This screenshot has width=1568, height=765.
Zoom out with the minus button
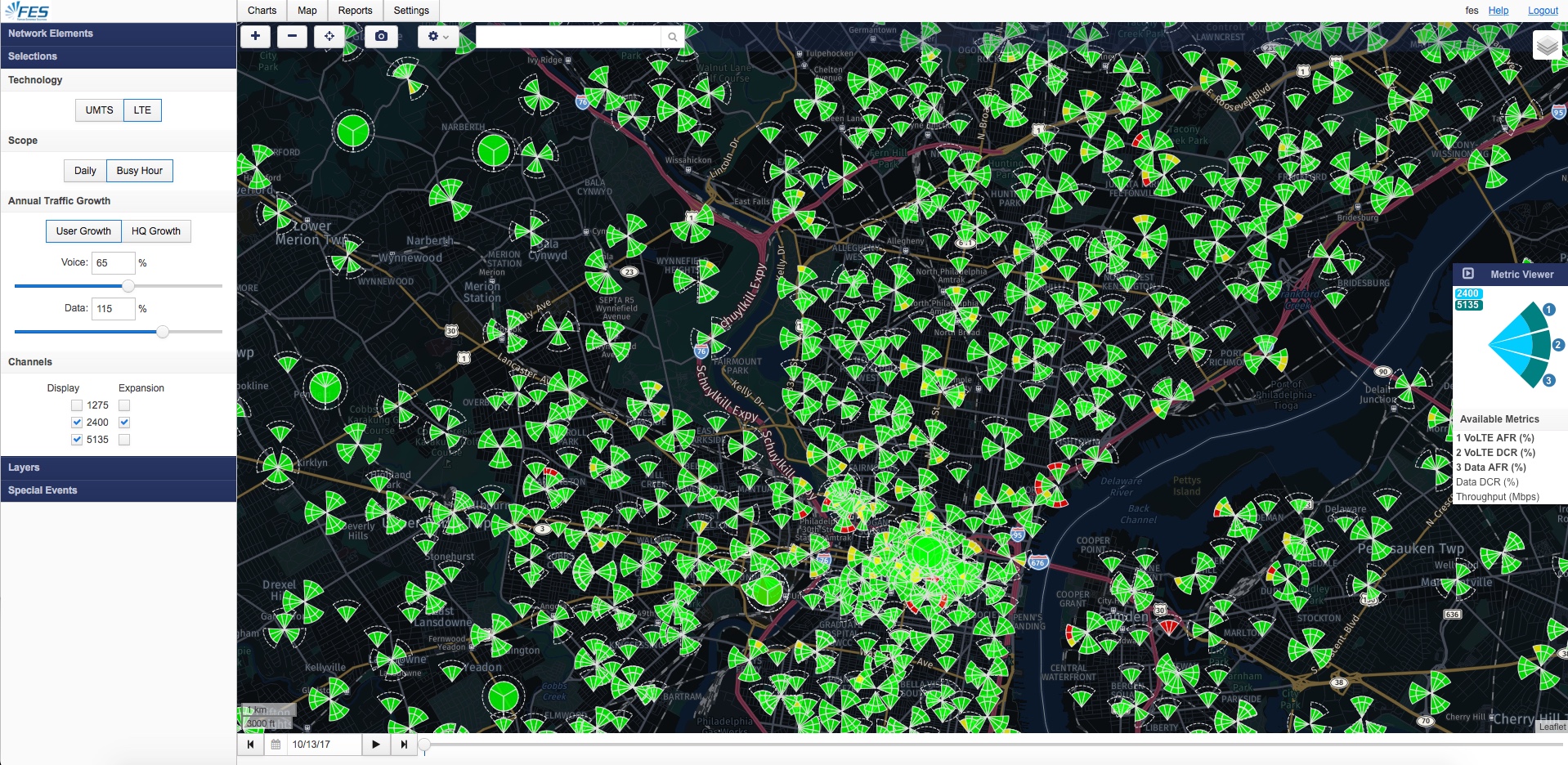pos(292,36)
